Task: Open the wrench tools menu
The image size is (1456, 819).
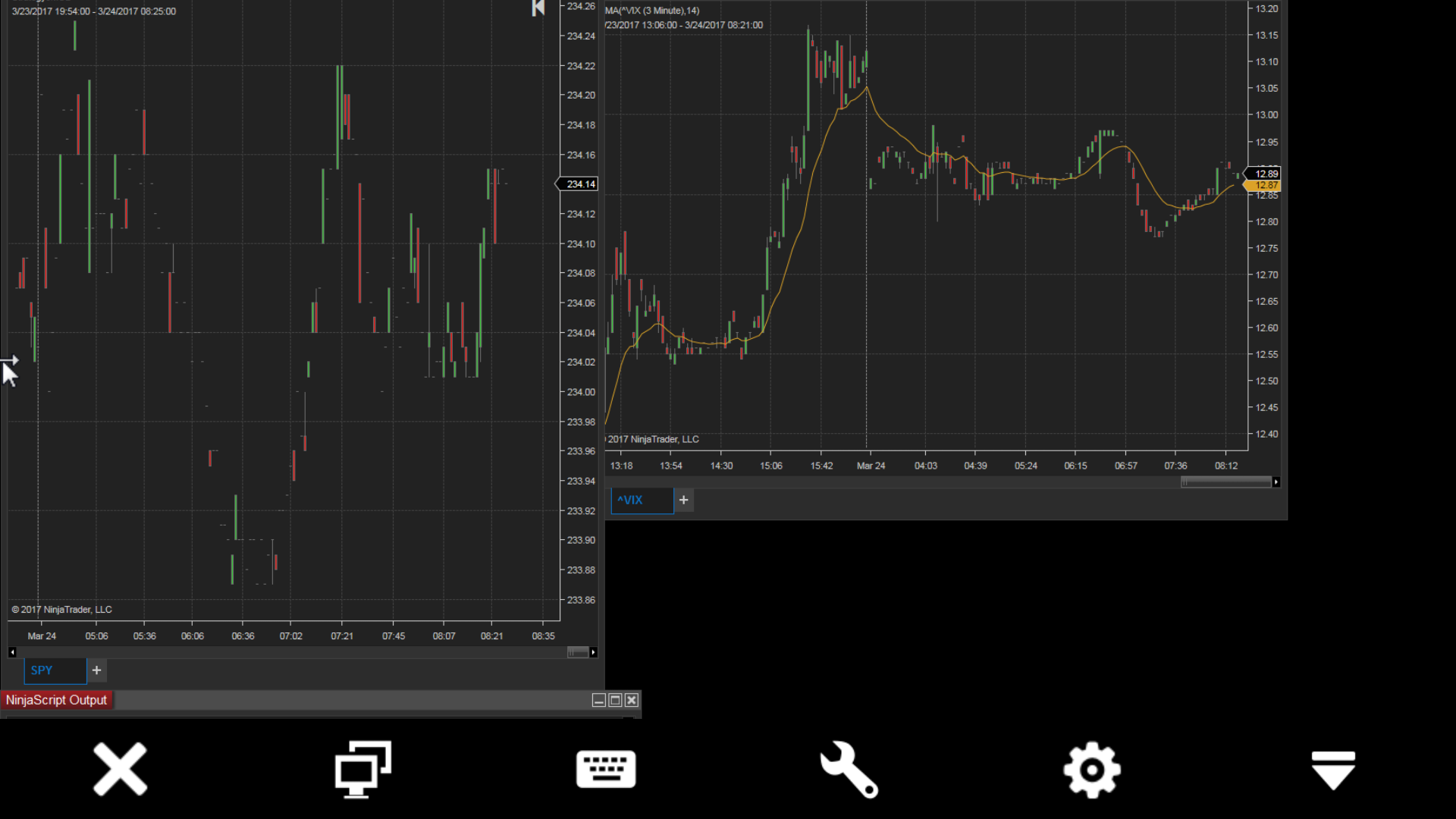Action: point(849,769)
